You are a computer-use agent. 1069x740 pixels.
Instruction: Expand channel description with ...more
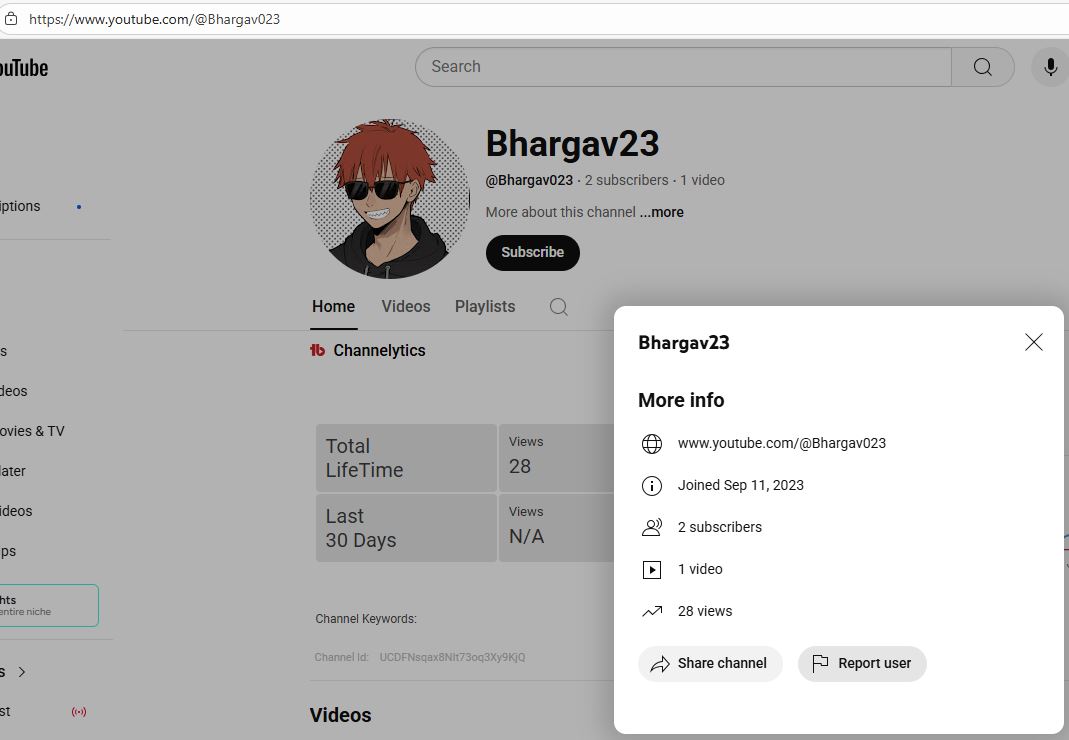pos(662,212)
